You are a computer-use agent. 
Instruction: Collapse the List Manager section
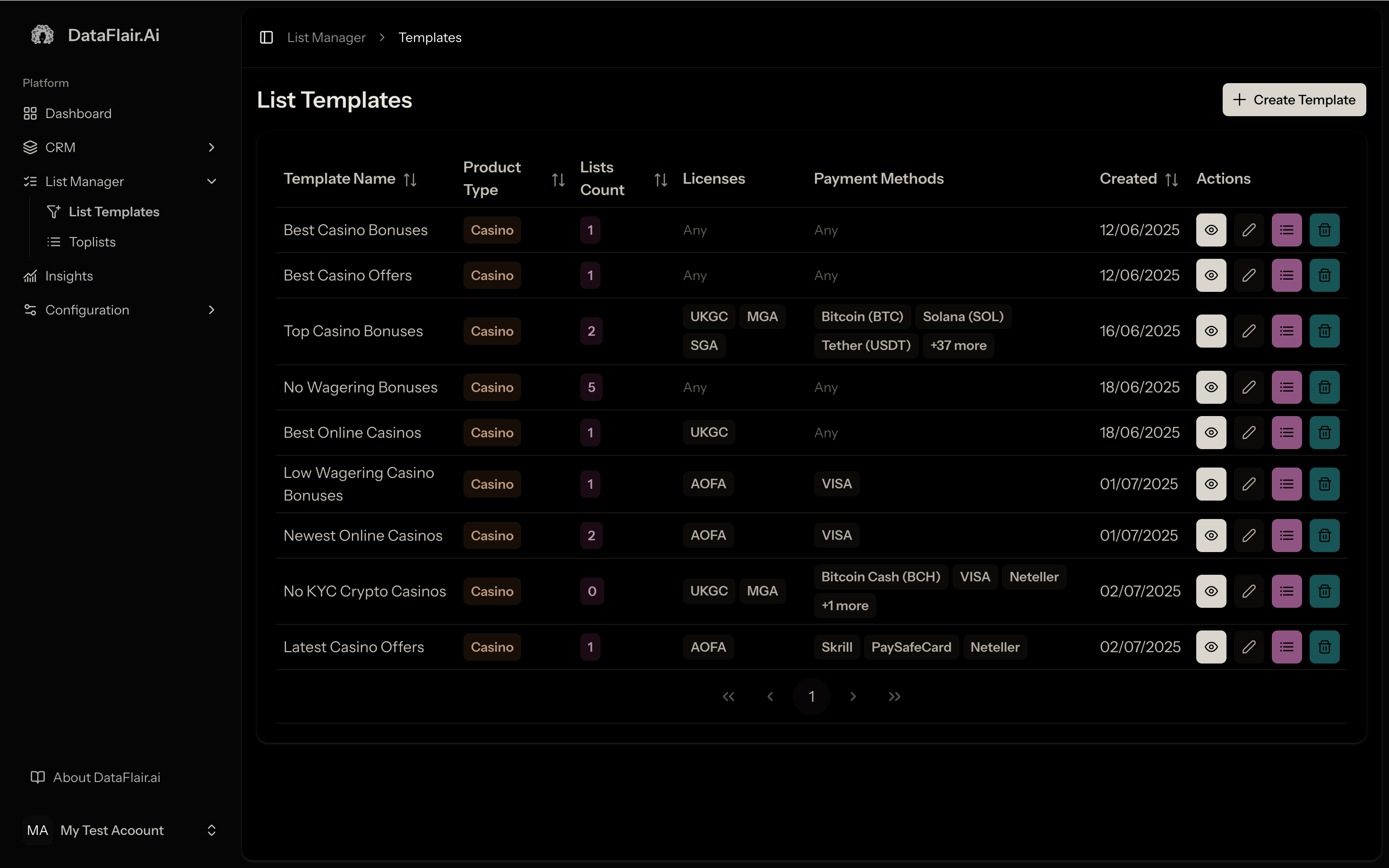(x=211, y=181)
